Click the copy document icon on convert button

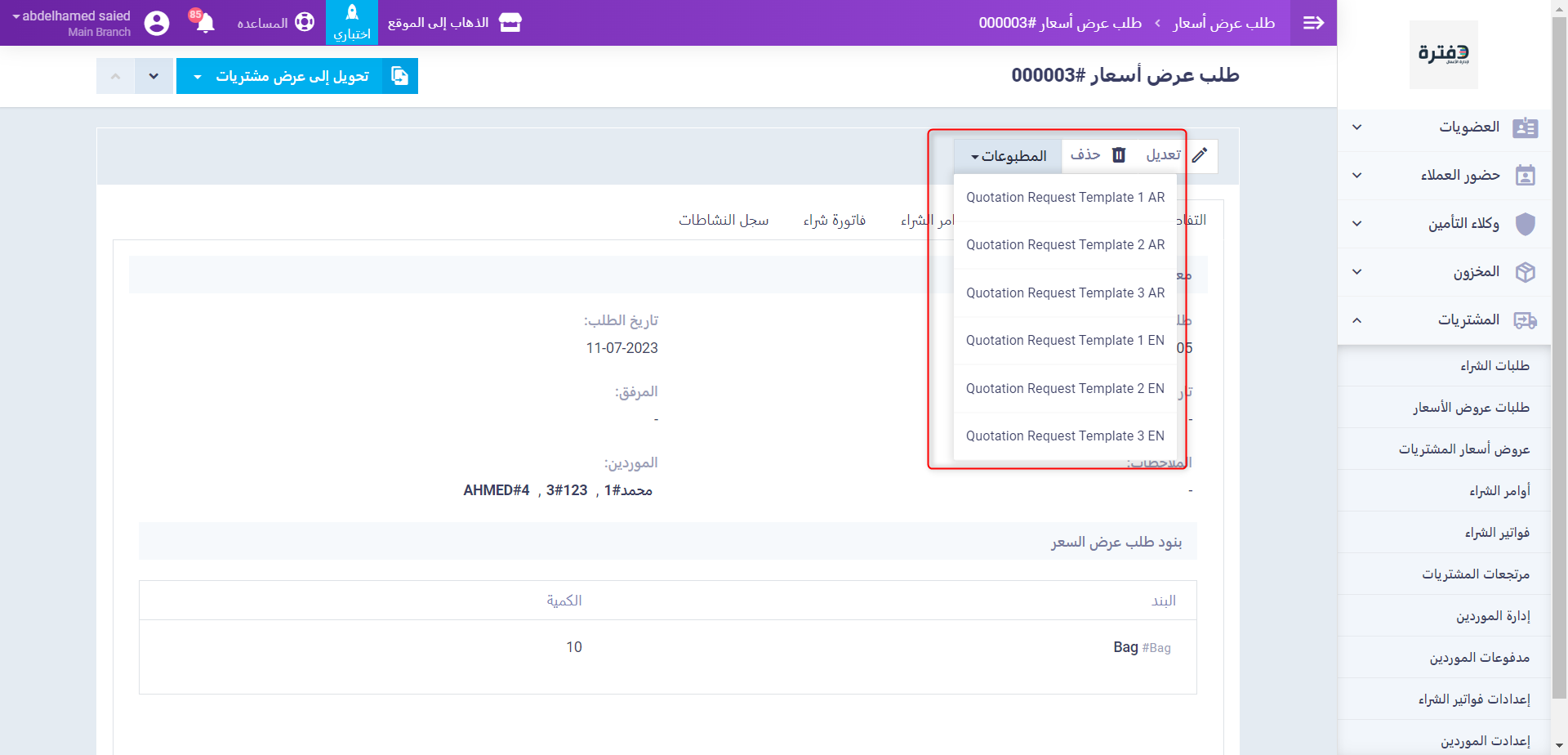(x=399, y=76)
